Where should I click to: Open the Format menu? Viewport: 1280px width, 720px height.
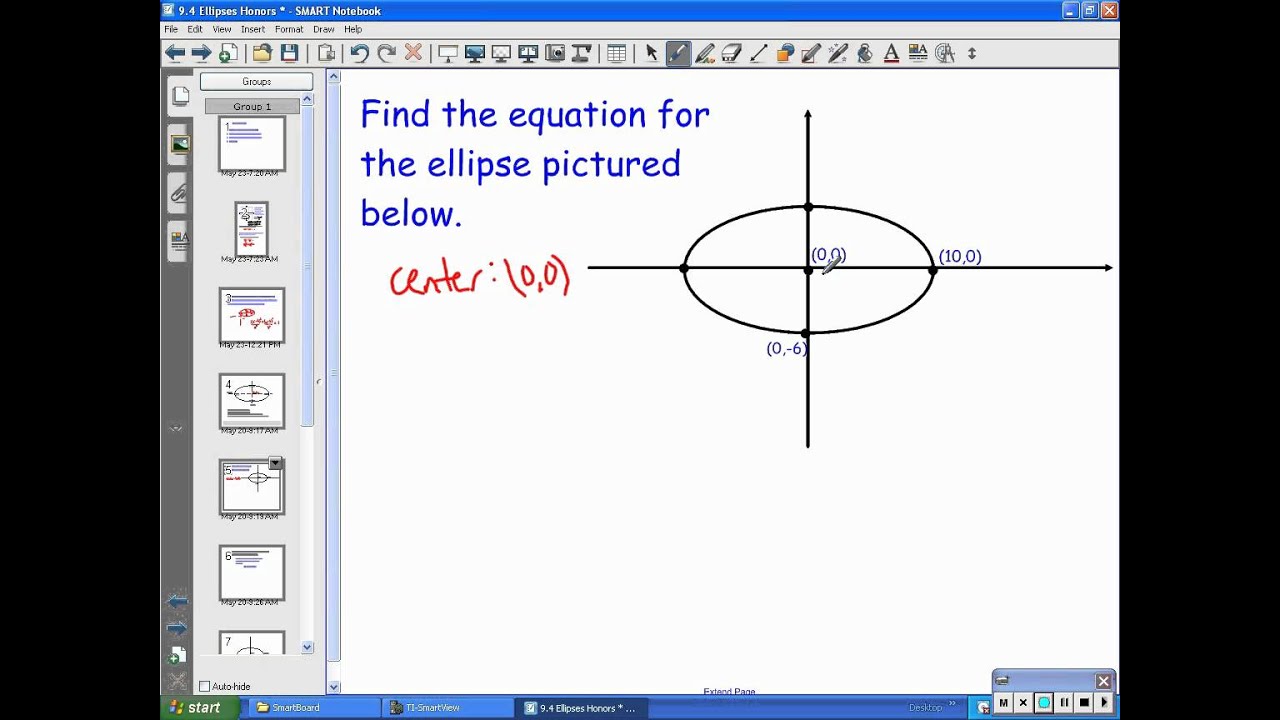point(289,29)
